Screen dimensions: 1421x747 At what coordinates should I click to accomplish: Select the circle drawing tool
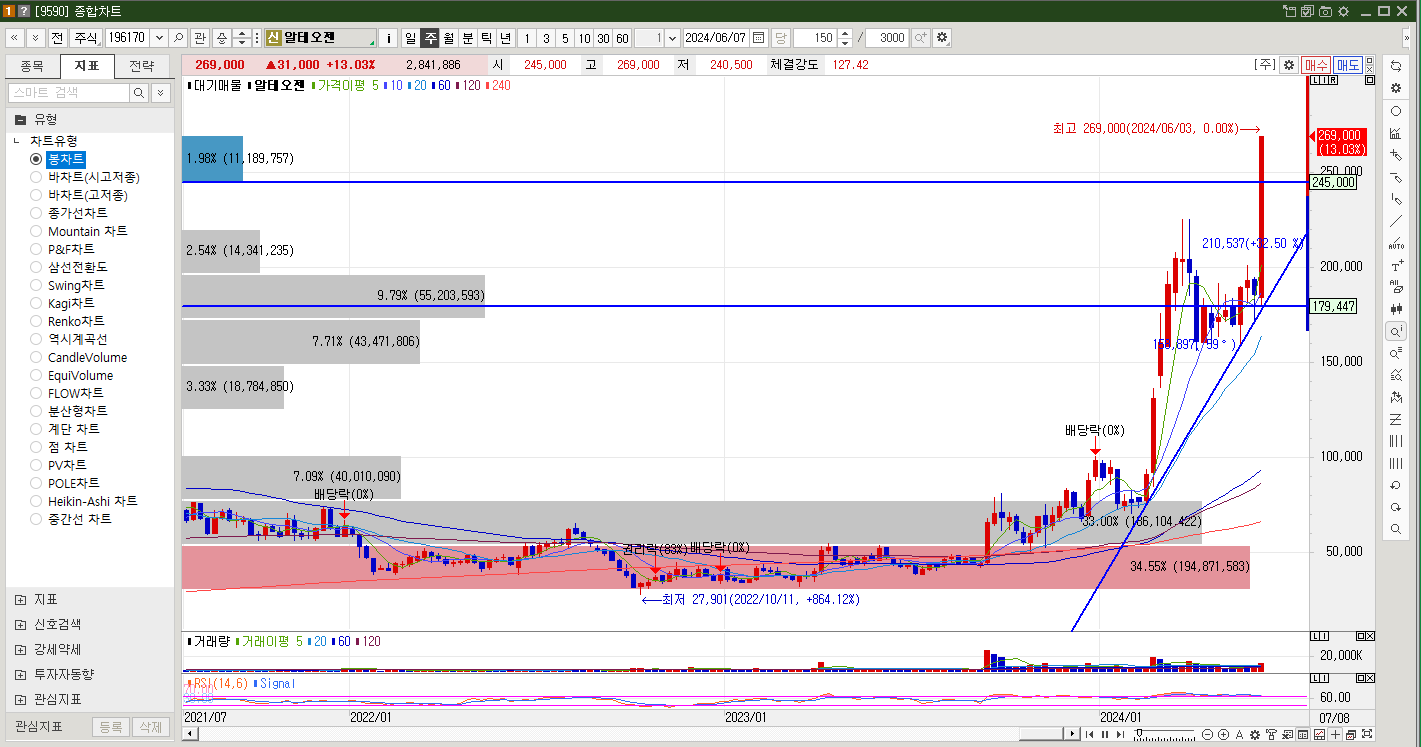click(1396, 111)
